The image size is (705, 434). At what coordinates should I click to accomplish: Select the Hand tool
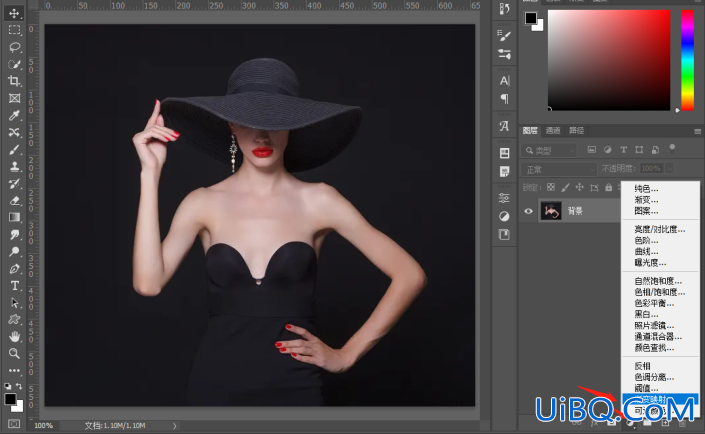[14, 336]
